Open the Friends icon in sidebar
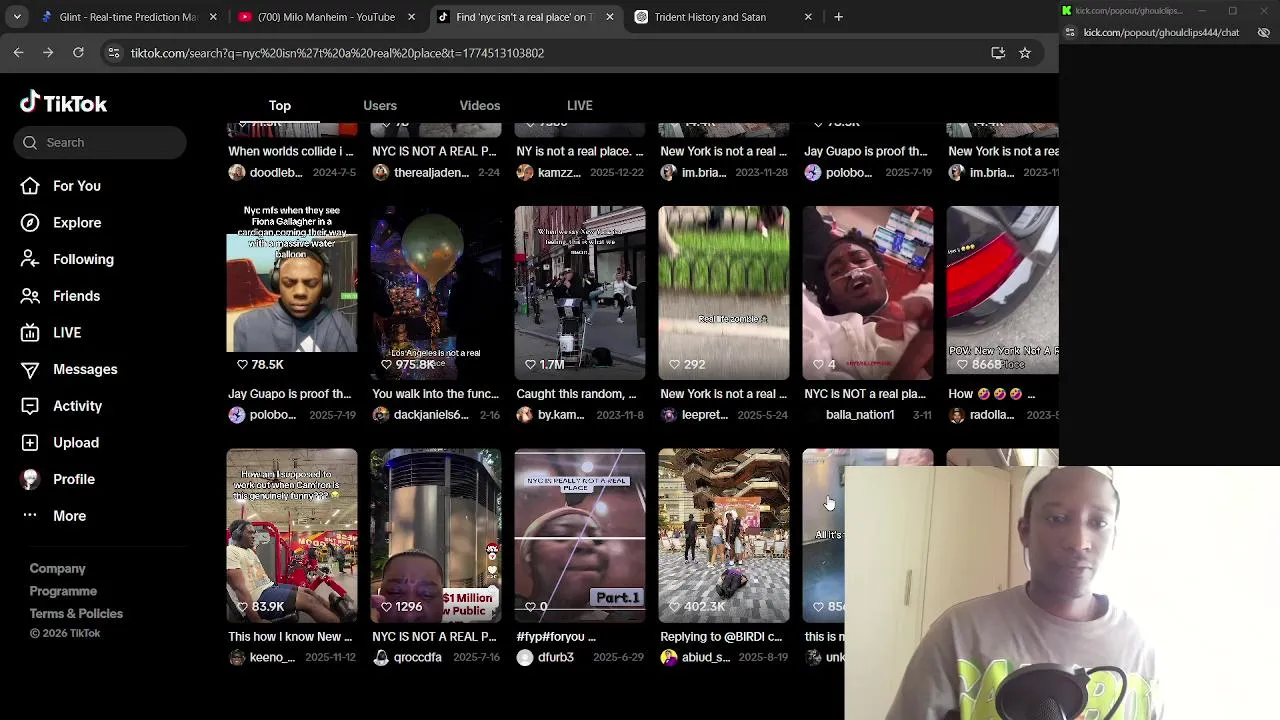 point(30,296)
